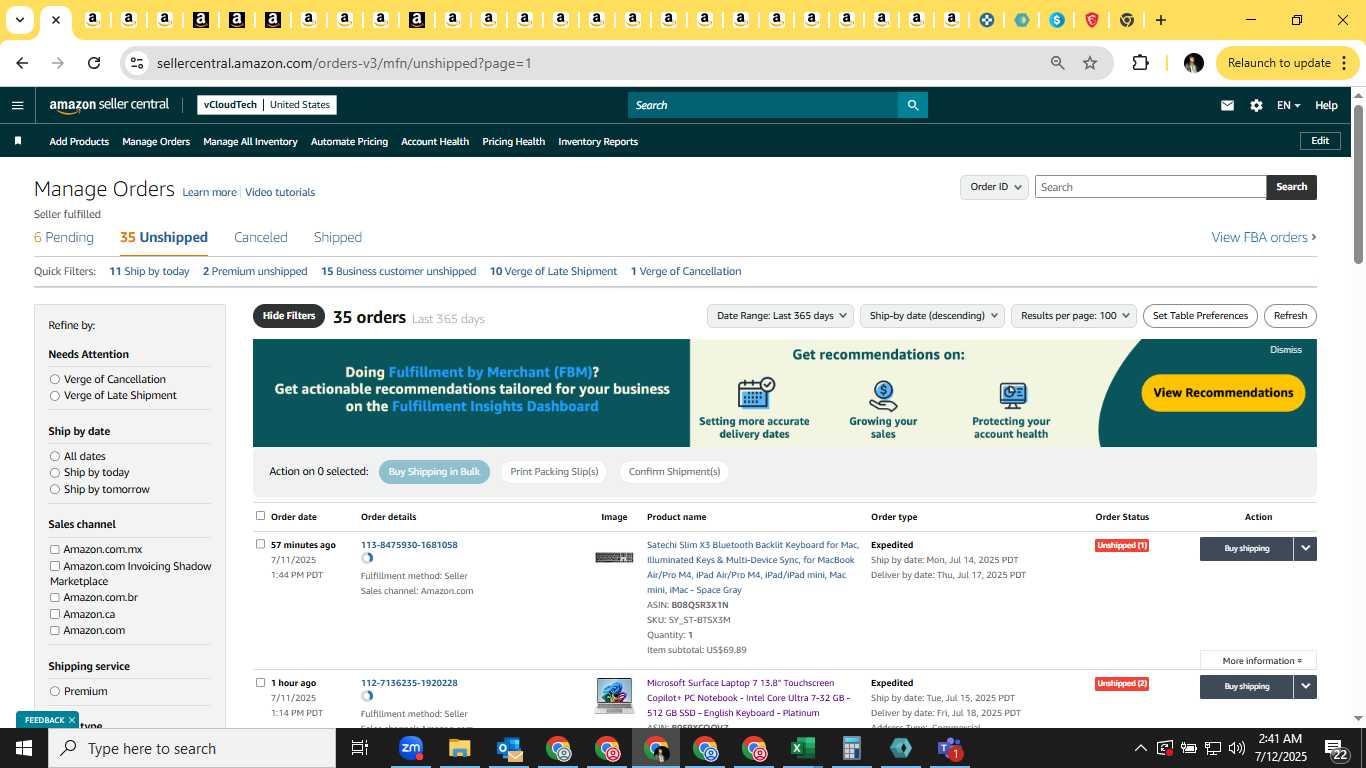
Task: Click the 10 Verge of Late Shipment quick filter
Action: (x=553, y=271)
